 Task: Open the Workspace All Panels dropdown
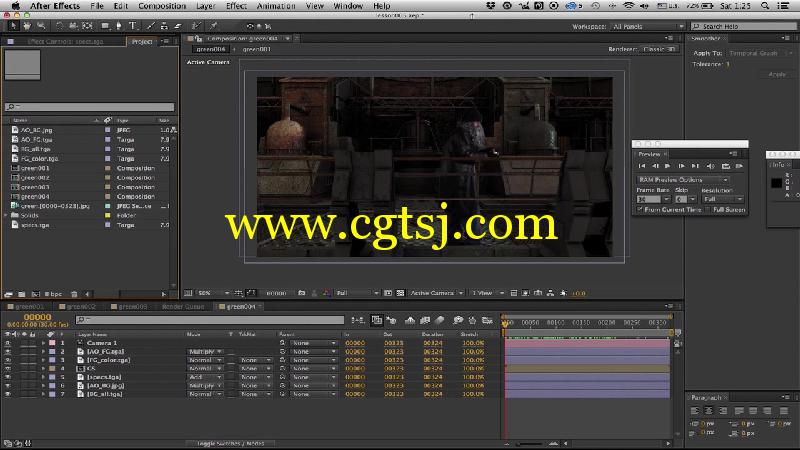[x=648, y=26]
